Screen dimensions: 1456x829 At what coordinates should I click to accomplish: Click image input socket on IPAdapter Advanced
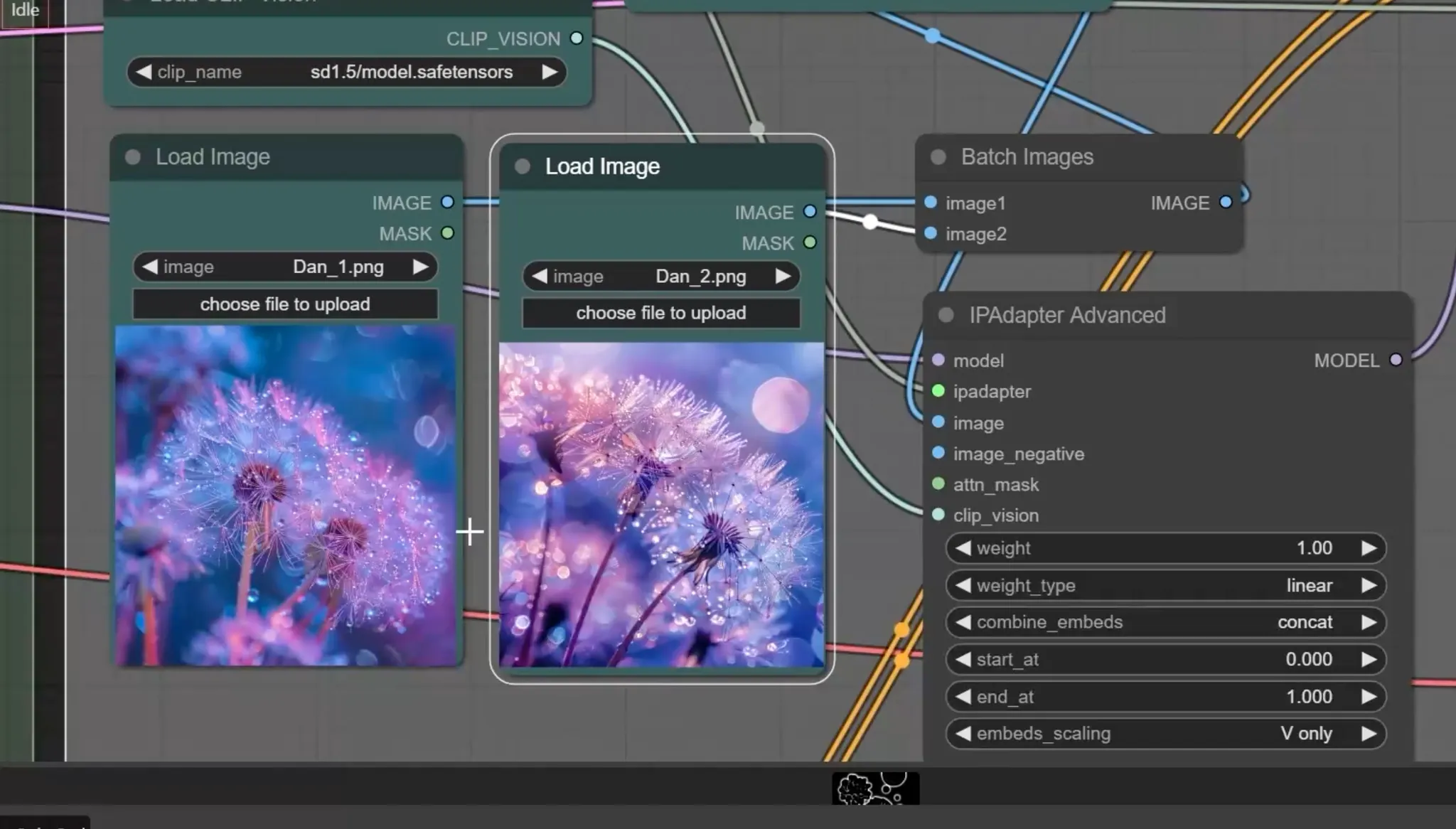pyautogui.click(x=938, y=422)
